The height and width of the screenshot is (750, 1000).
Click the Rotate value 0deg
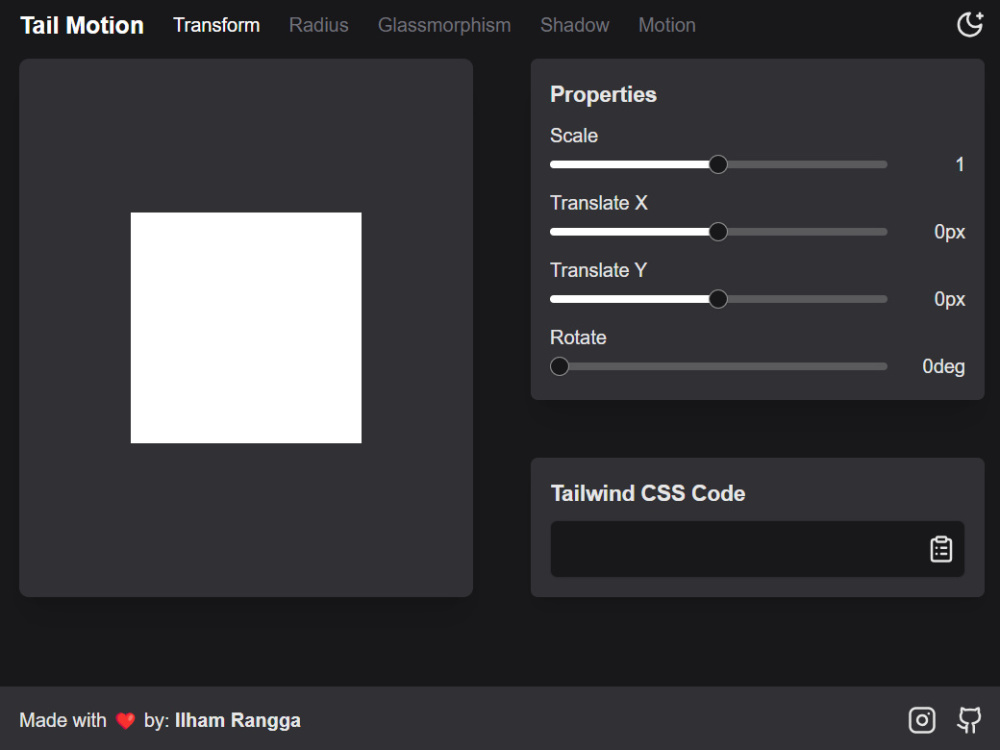tap(943, 367)
